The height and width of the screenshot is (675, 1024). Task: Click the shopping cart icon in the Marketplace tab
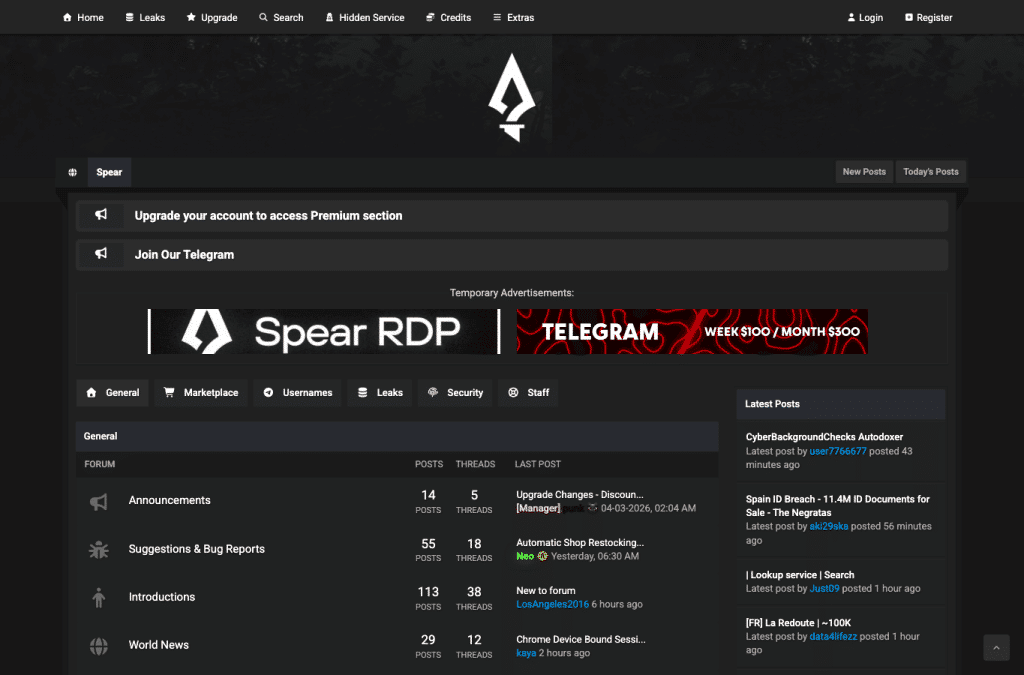coord(169,392)
